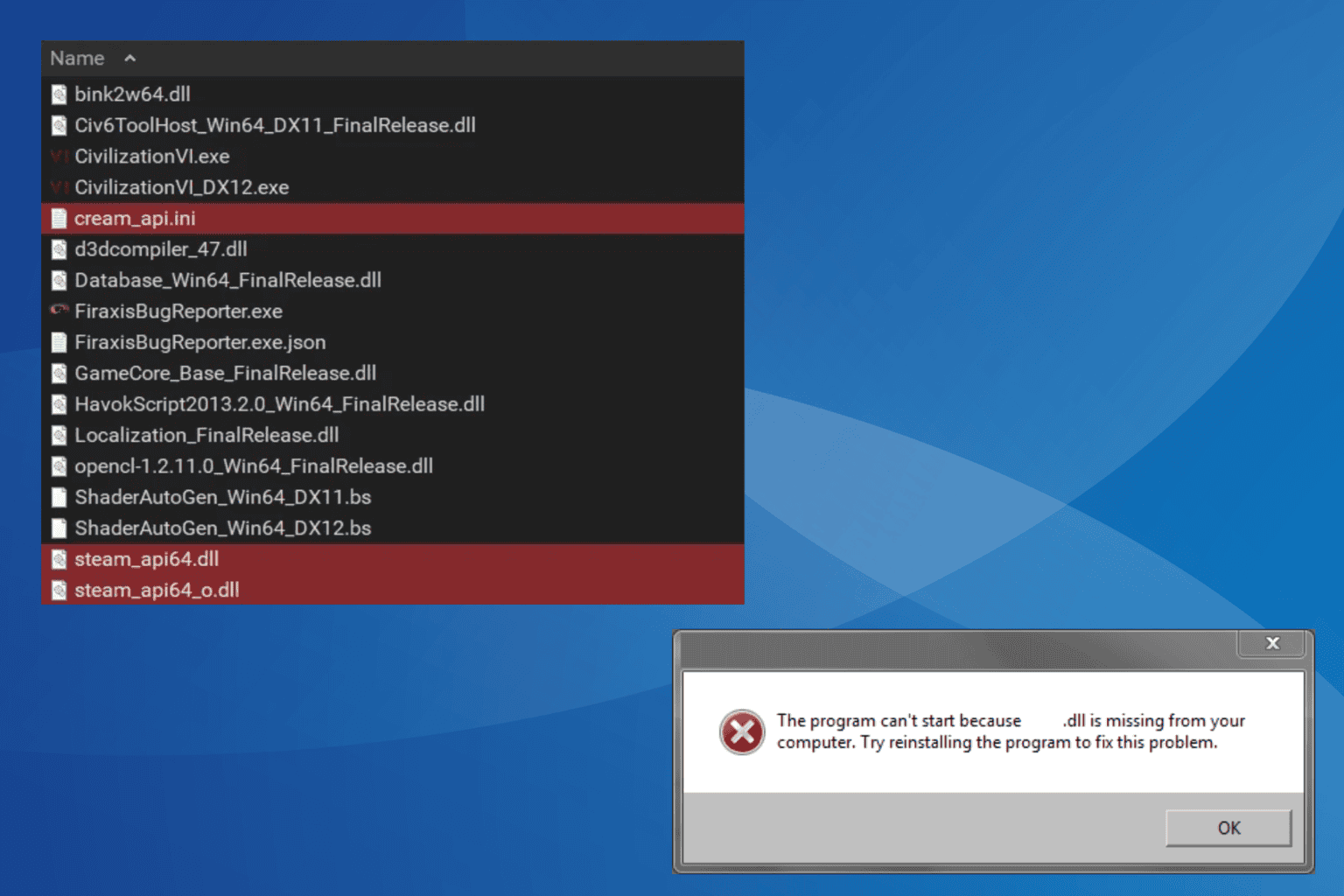Screen dimensions: 1344x896
Task: Click the Civ6ToolHost_Win64_DX11_FinalRelease.dll file icon
Action: [59, 126]
